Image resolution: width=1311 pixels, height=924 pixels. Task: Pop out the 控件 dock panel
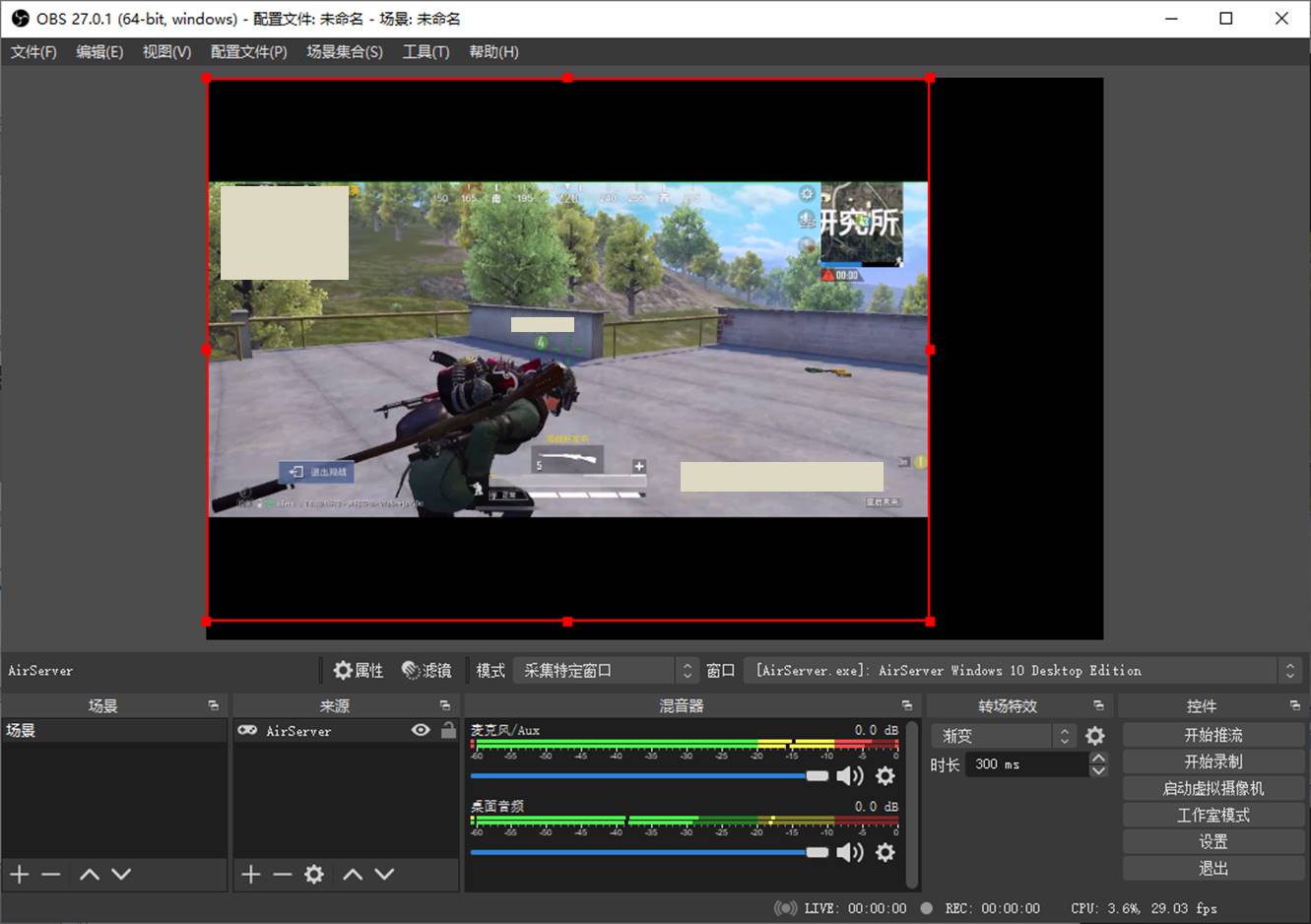1294,706
